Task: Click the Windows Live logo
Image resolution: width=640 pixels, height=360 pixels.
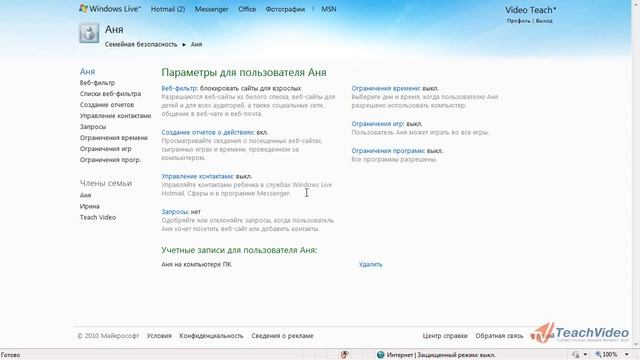Action: click(109, 9)
